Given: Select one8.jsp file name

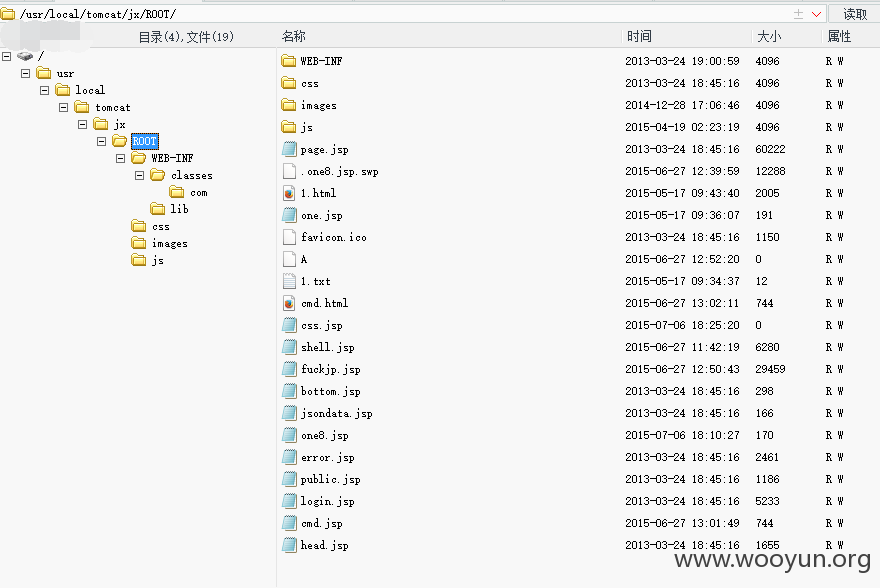Looking at the screenshot, I should tap(324, 435).
